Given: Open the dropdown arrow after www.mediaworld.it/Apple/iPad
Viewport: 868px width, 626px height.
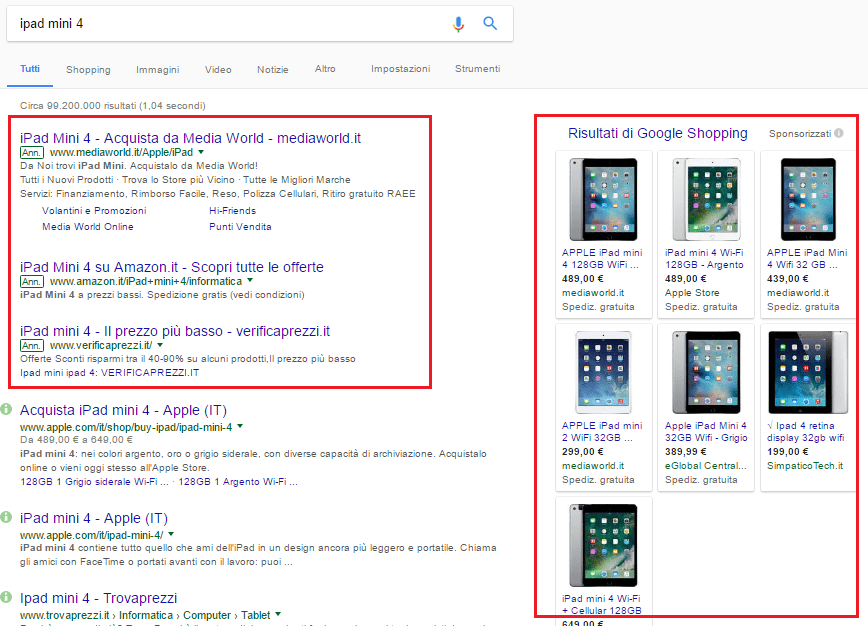Looking at the screenshot, I should coord(201,152).
